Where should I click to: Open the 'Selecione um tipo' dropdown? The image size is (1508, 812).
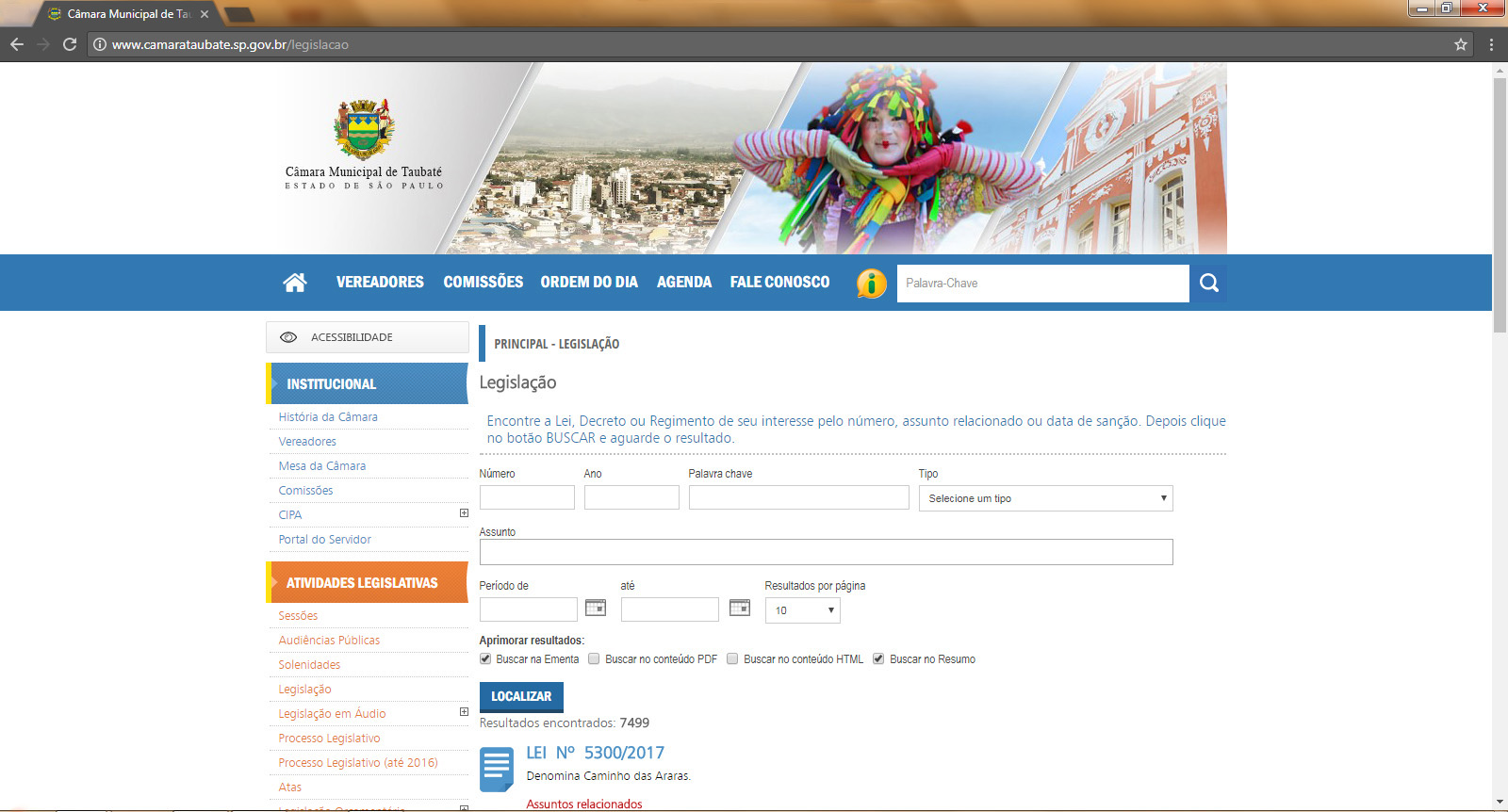[x=1046, y=498]
